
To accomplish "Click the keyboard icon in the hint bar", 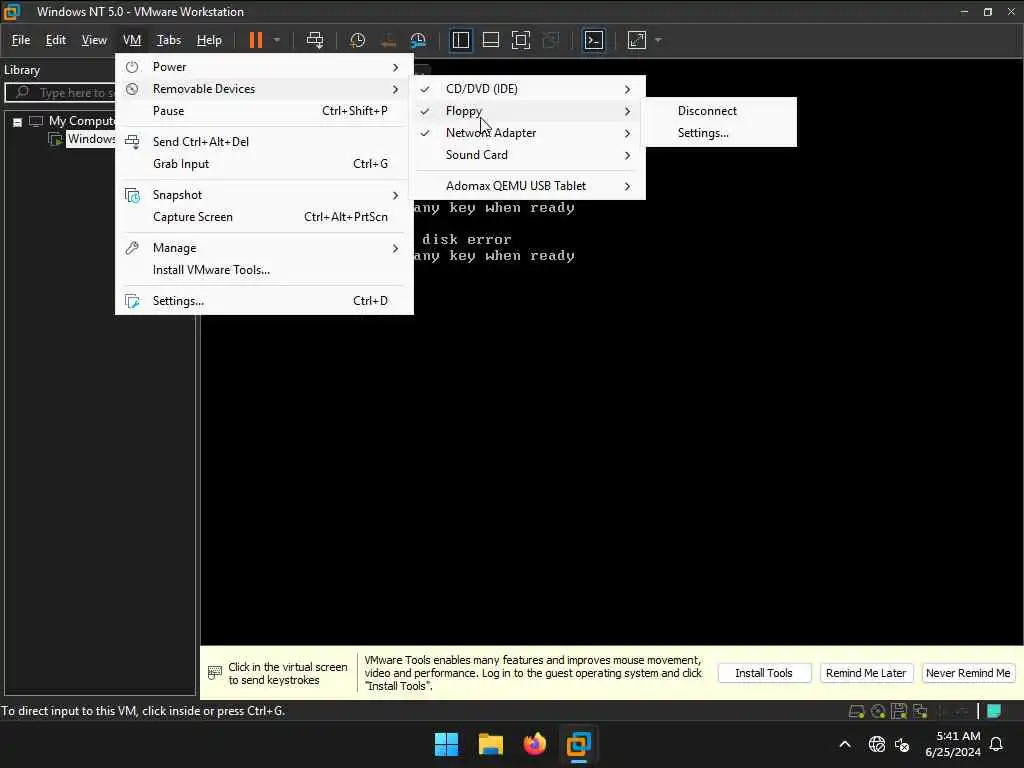I will [x=214, y=673].
